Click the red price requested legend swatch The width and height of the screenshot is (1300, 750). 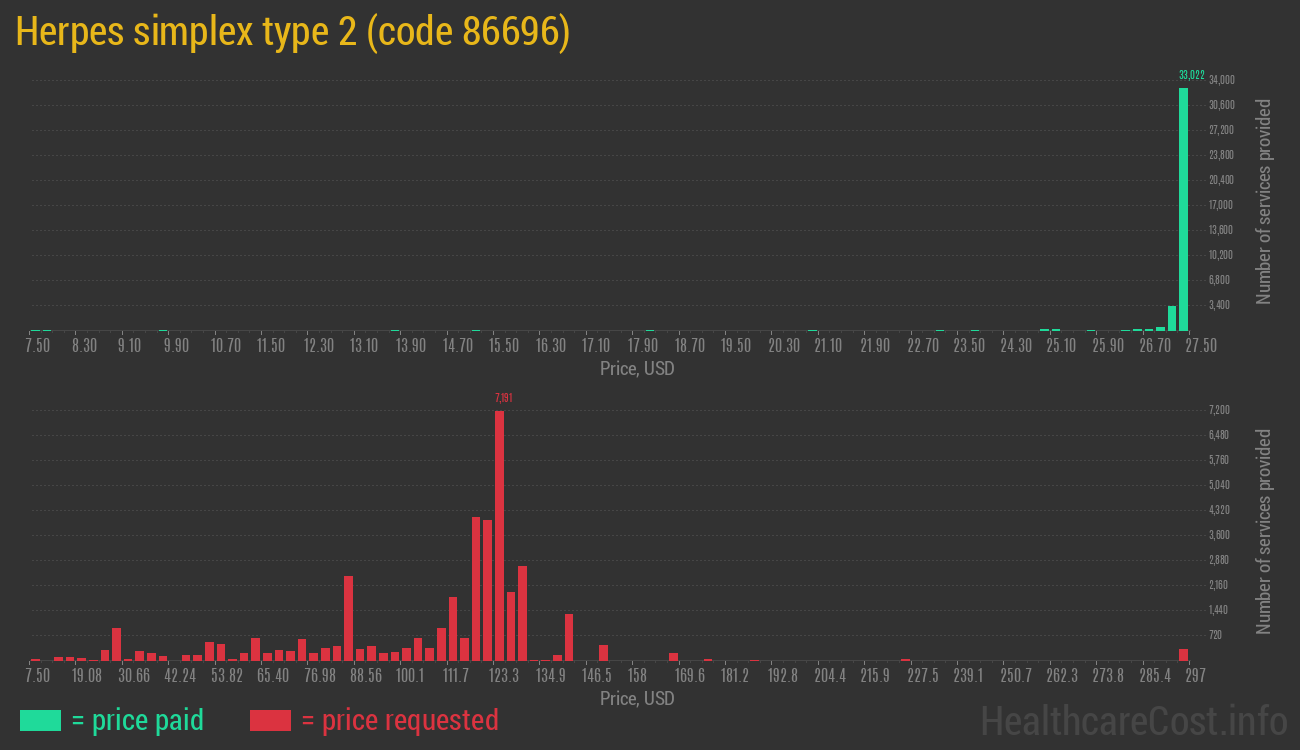pyautogui.click(x=270, y=720)
